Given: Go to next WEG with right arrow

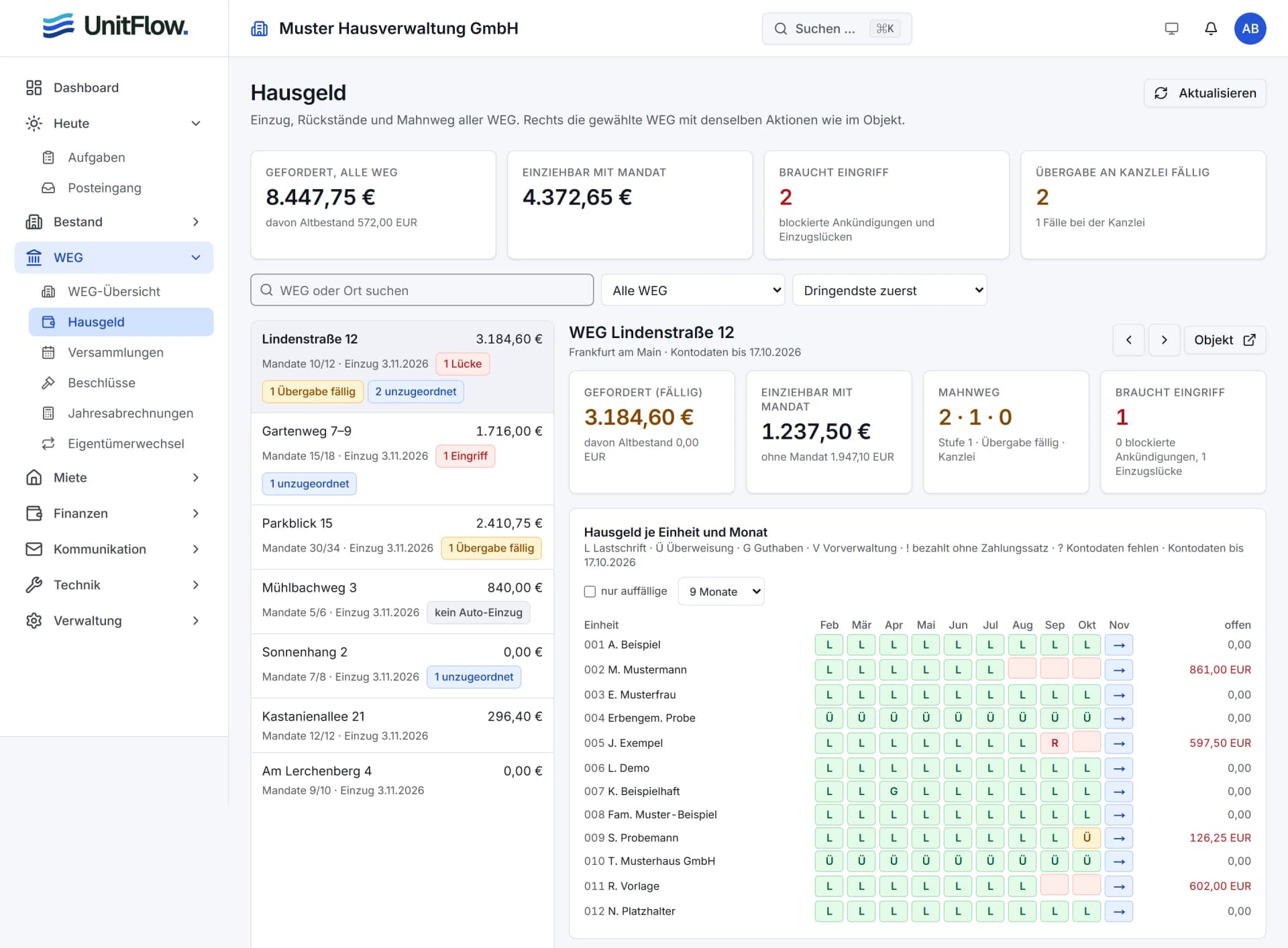Looking at the screenshot, I should pyautogui.click(x=1165, y=340).
